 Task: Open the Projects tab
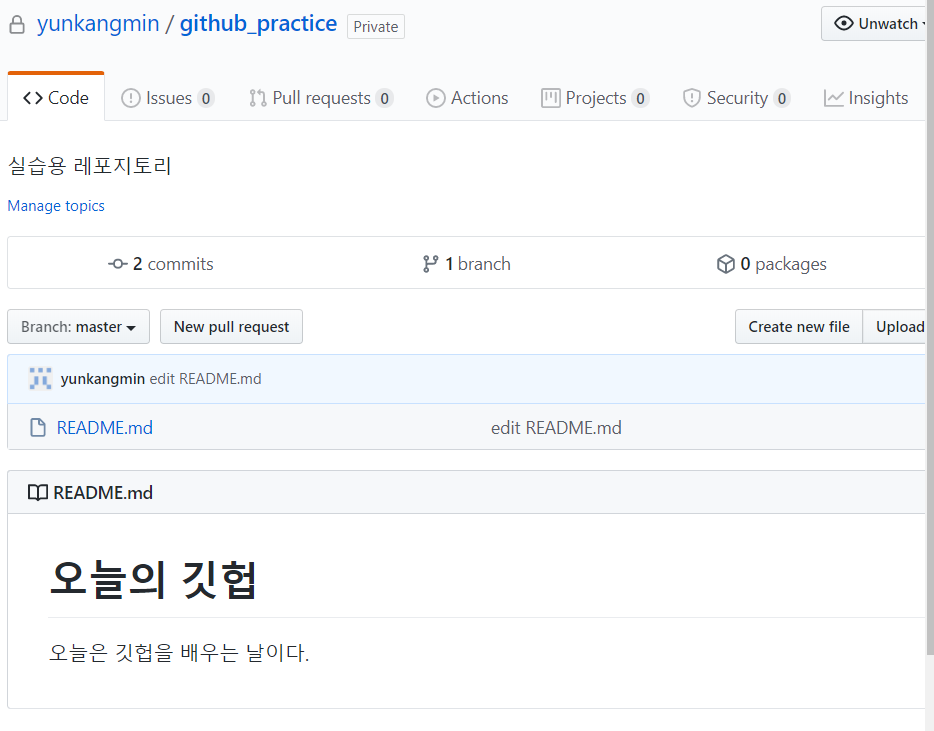(595, 98)
